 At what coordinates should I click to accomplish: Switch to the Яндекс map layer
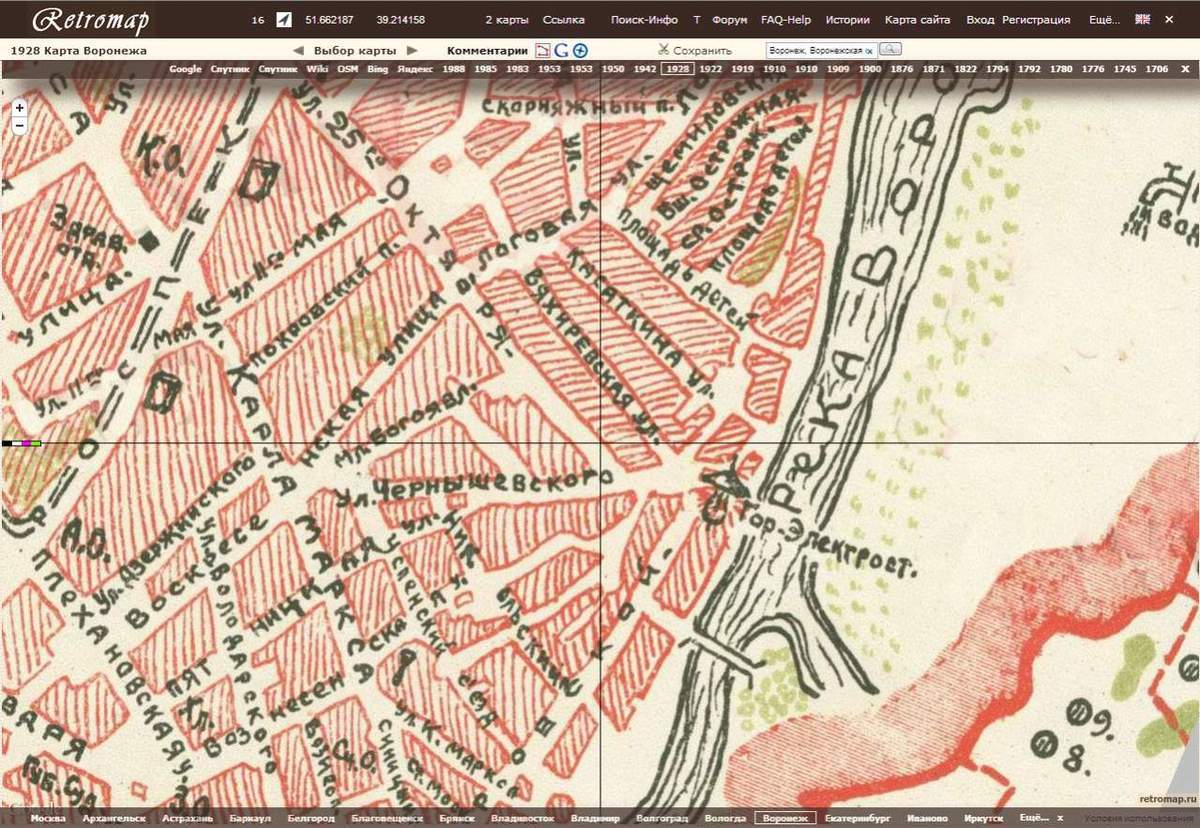415,69
